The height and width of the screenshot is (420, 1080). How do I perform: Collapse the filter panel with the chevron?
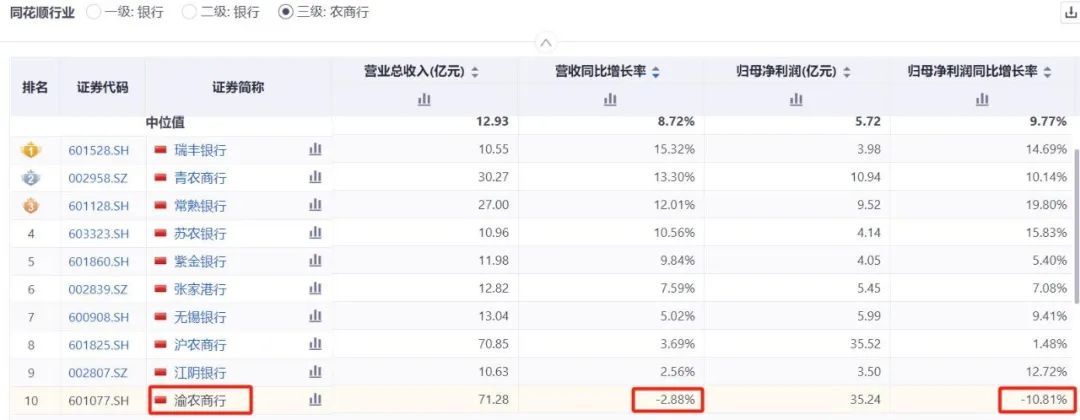click(546, 43)
